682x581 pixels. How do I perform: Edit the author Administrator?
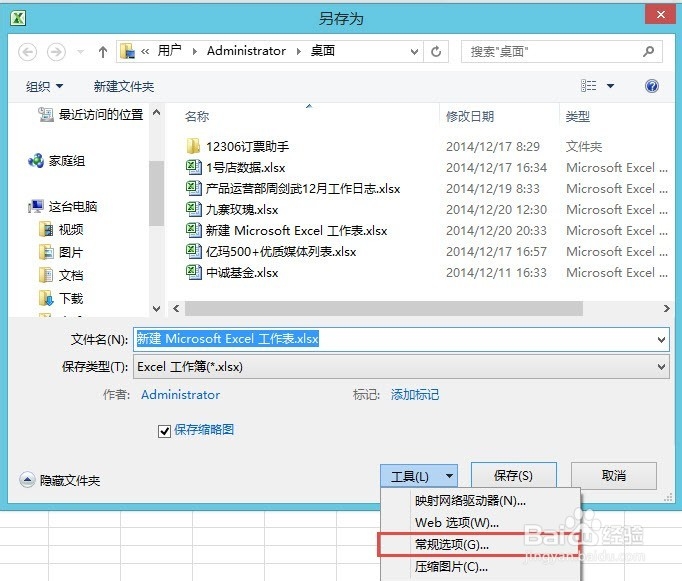tap(181, 394)
